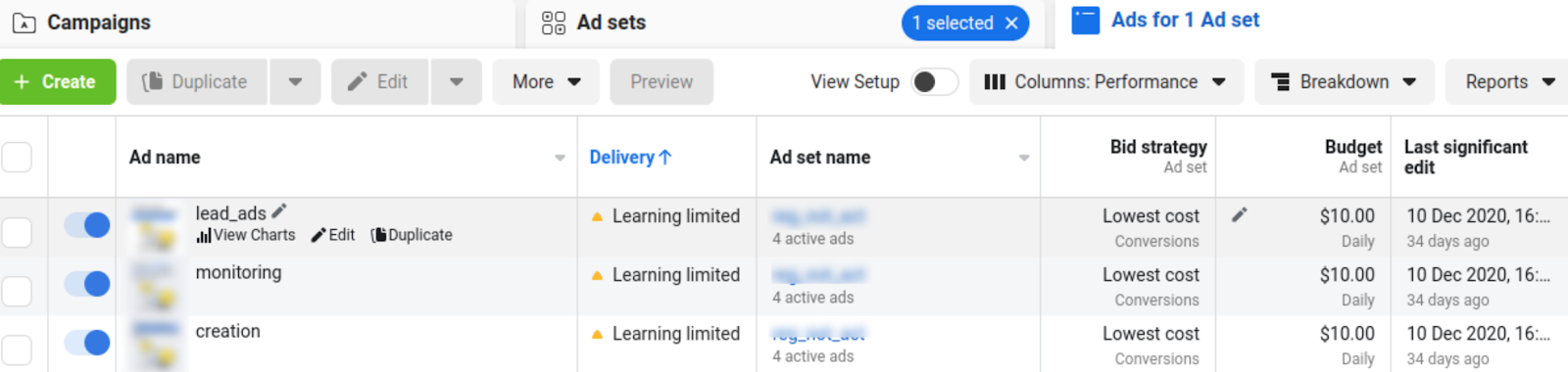This screenshot has width=1568, height=372.
Task: Click the Ads for 1 Ad set icon
Action: 1086,21
